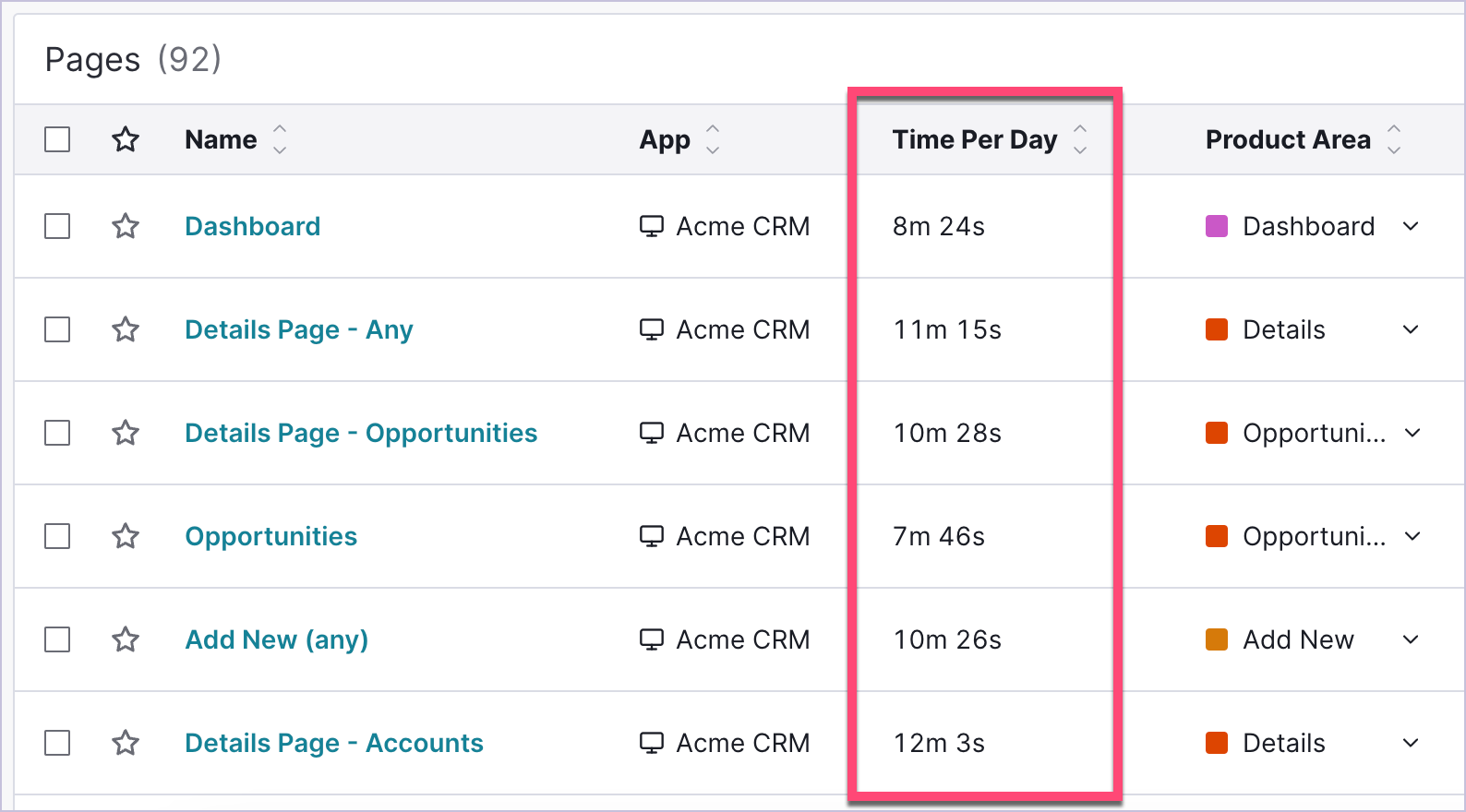Check the Add New (any) row checkbox
1466x812 pixels.
tap(57, 639)
